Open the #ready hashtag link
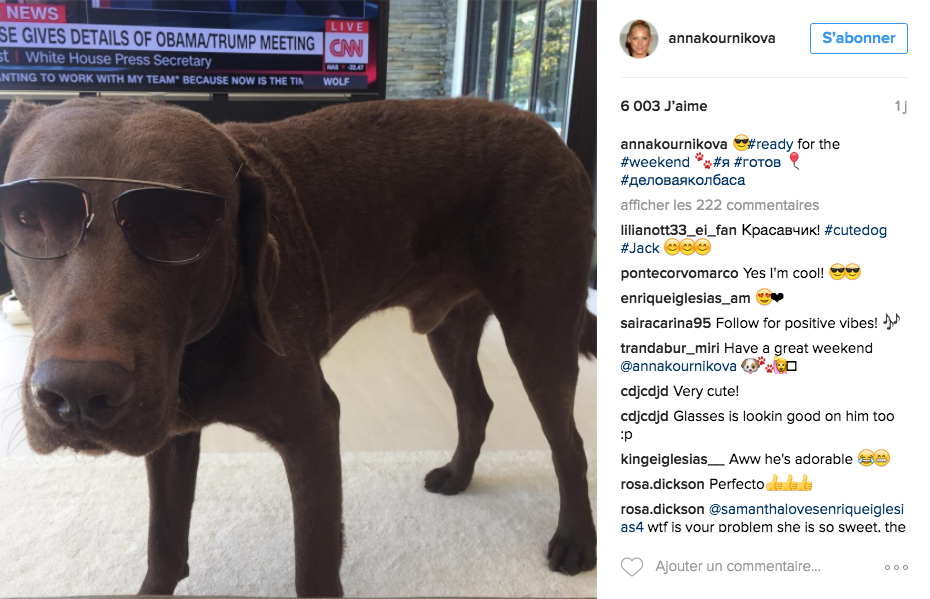Image resolution: width=930 pixels, height=599 pixels. [x=770, y=144]
